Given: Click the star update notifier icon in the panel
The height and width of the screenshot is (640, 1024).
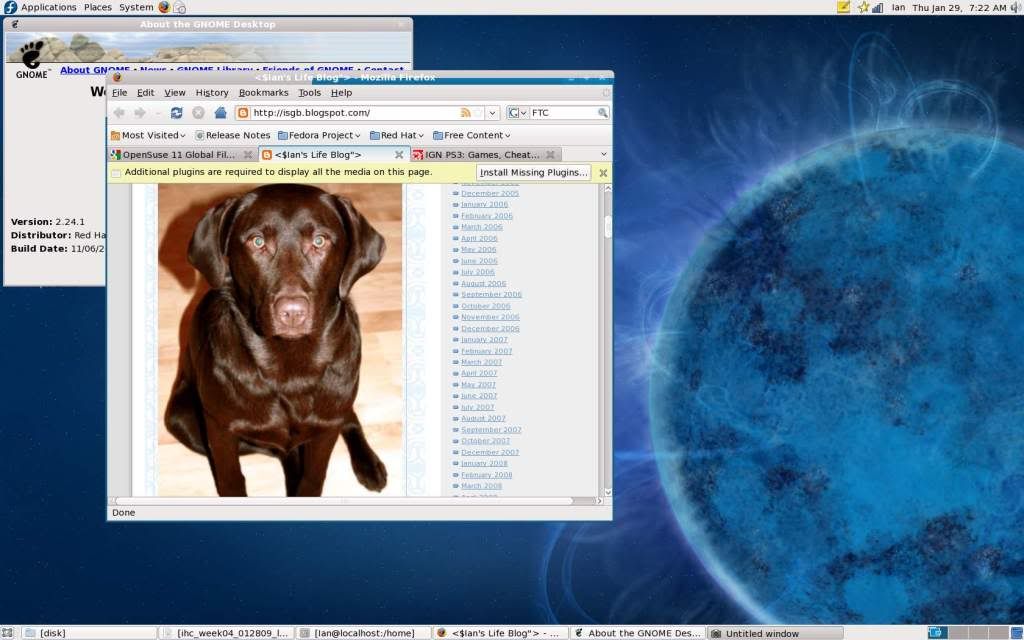Looking at the screenshot, I should (863, 7).
